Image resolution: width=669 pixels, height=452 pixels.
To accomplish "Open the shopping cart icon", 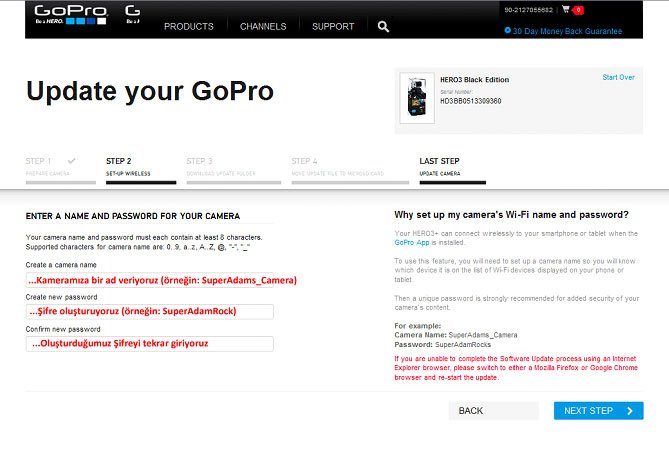I will (566, 9).
